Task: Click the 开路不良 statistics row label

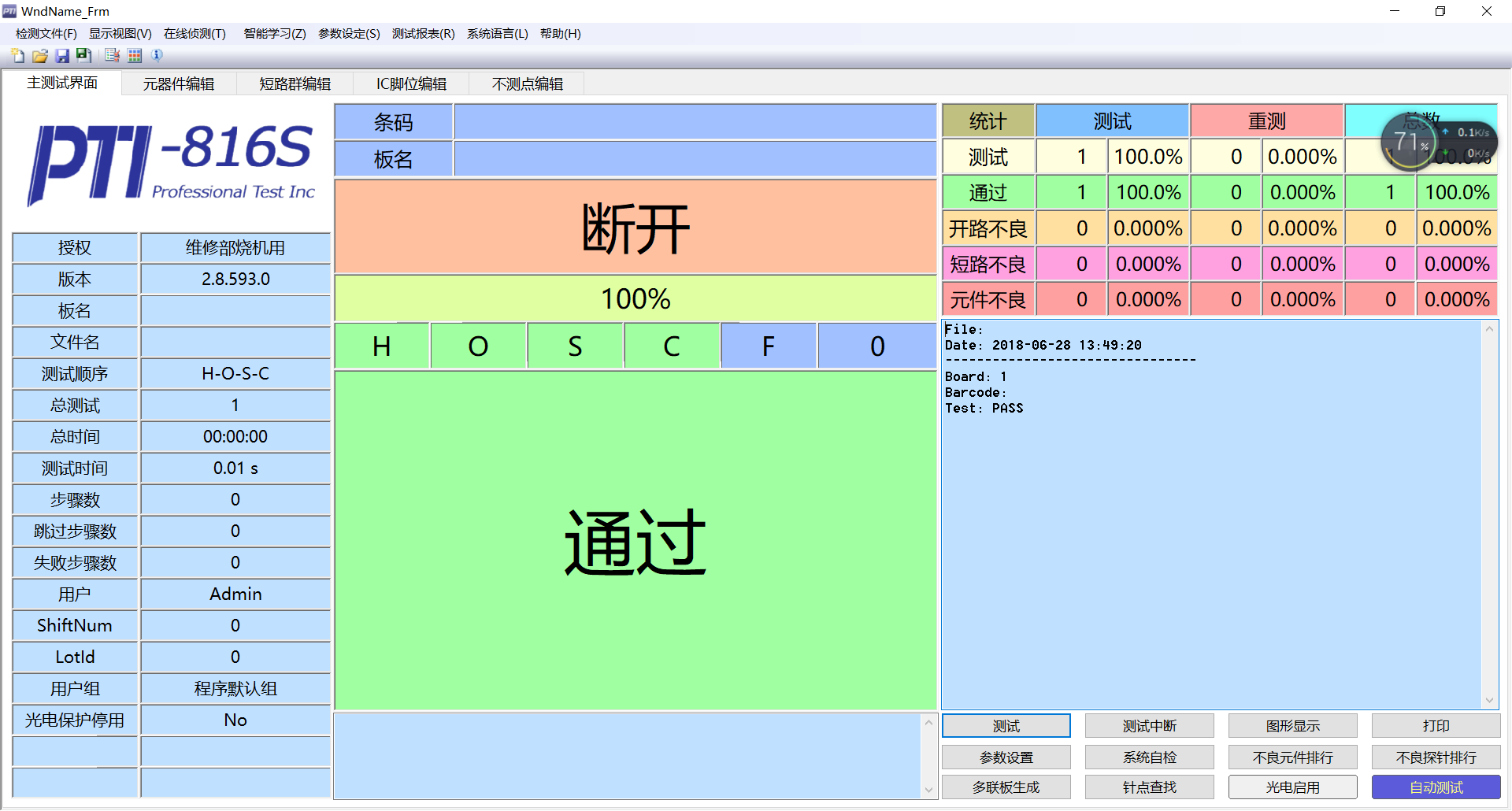Action: (988, 228)
